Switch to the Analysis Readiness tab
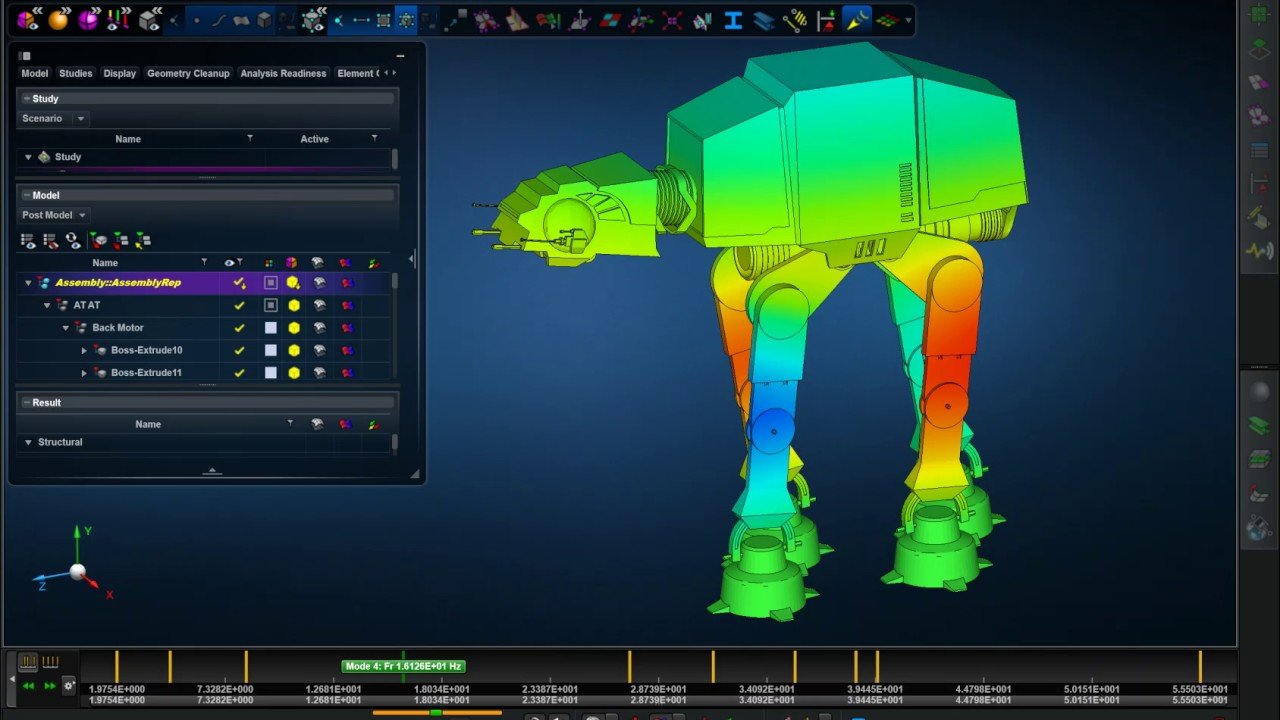The image size is (1280, 720). point(283,73)
